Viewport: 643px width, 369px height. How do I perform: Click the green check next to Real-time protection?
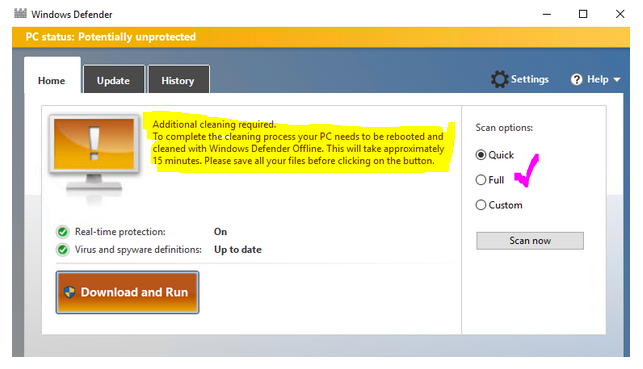63,232
